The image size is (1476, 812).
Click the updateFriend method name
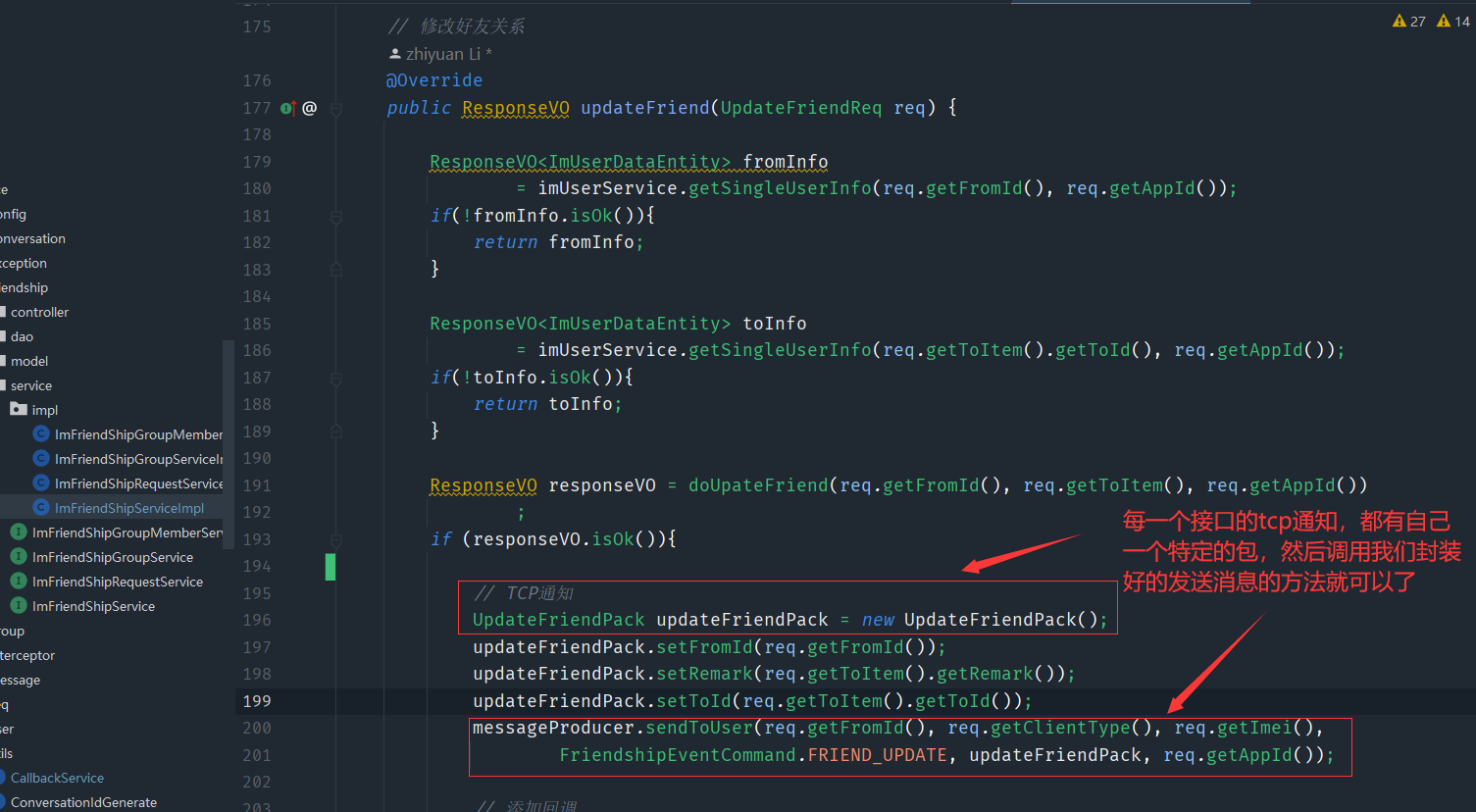[644, 108]
